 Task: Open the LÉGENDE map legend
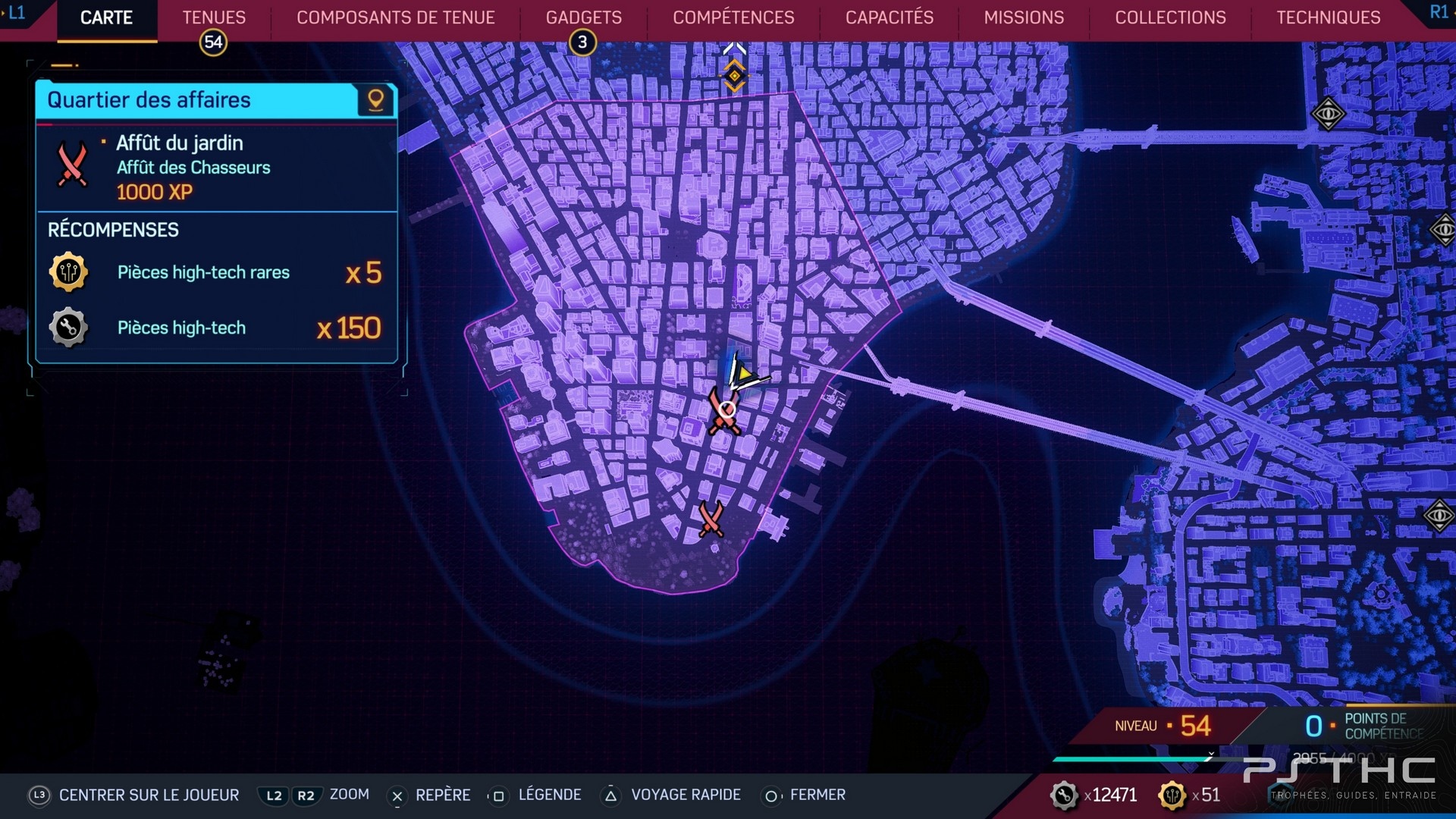pyautogui.click(x=550, y=795)
